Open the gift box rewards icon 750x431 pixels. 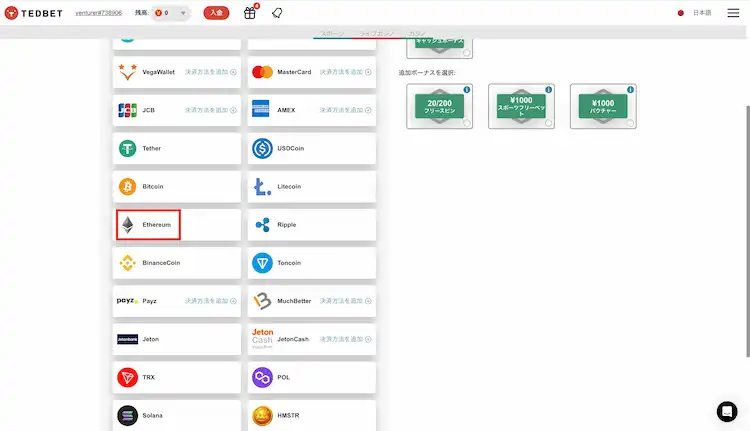click(x=250, y=13)
